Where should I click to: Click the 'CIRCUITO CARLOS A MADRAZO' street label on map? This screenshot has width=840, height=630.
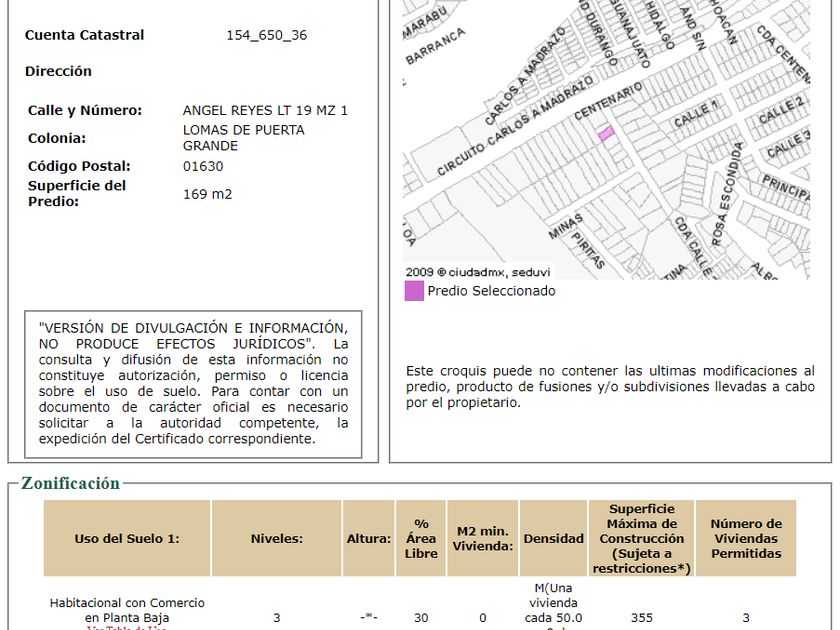pos(515,126)
